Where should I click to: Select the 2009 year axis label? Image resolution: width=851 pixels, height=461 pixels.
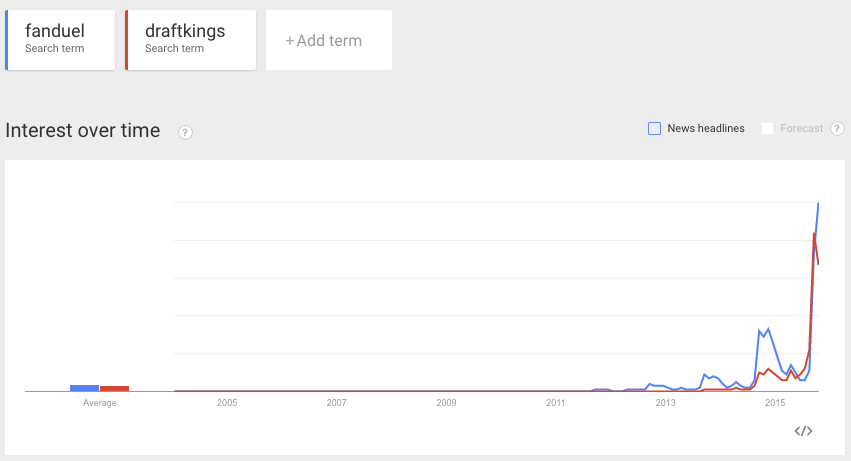click(446, 403)
